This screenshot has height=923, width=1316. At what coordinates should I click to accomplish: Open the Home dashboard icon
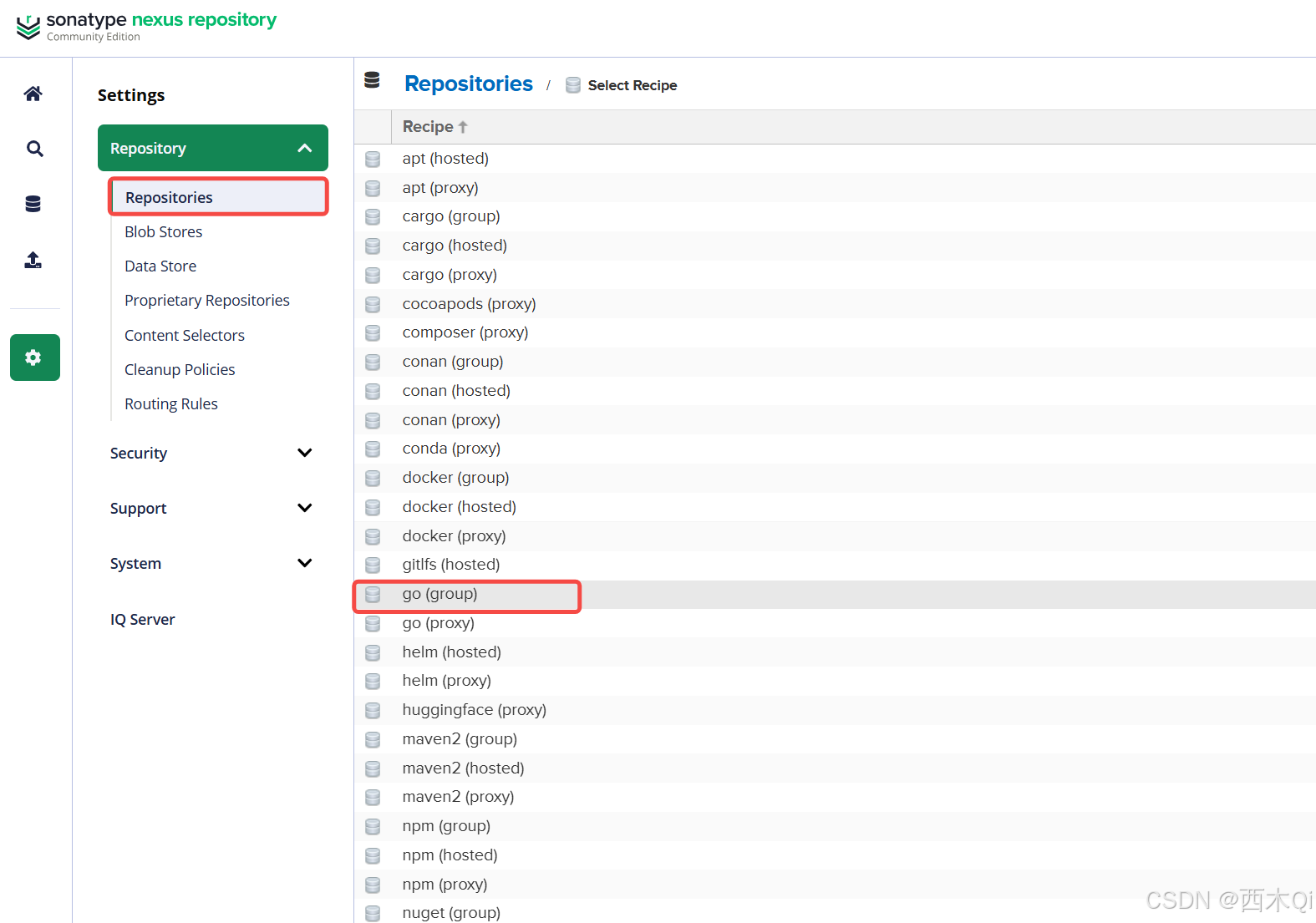[33, 94]
